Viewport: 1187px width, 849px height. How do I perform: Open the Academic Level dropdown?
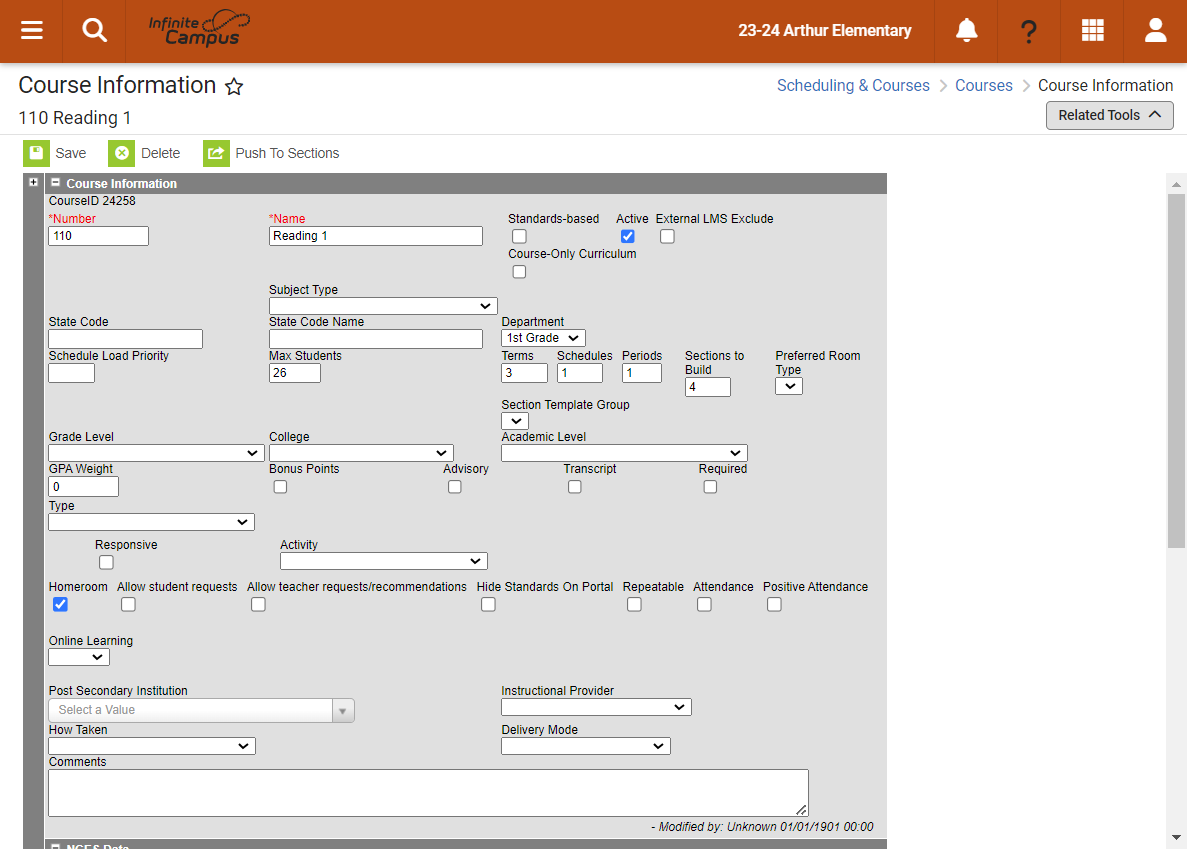coord(624,452)
